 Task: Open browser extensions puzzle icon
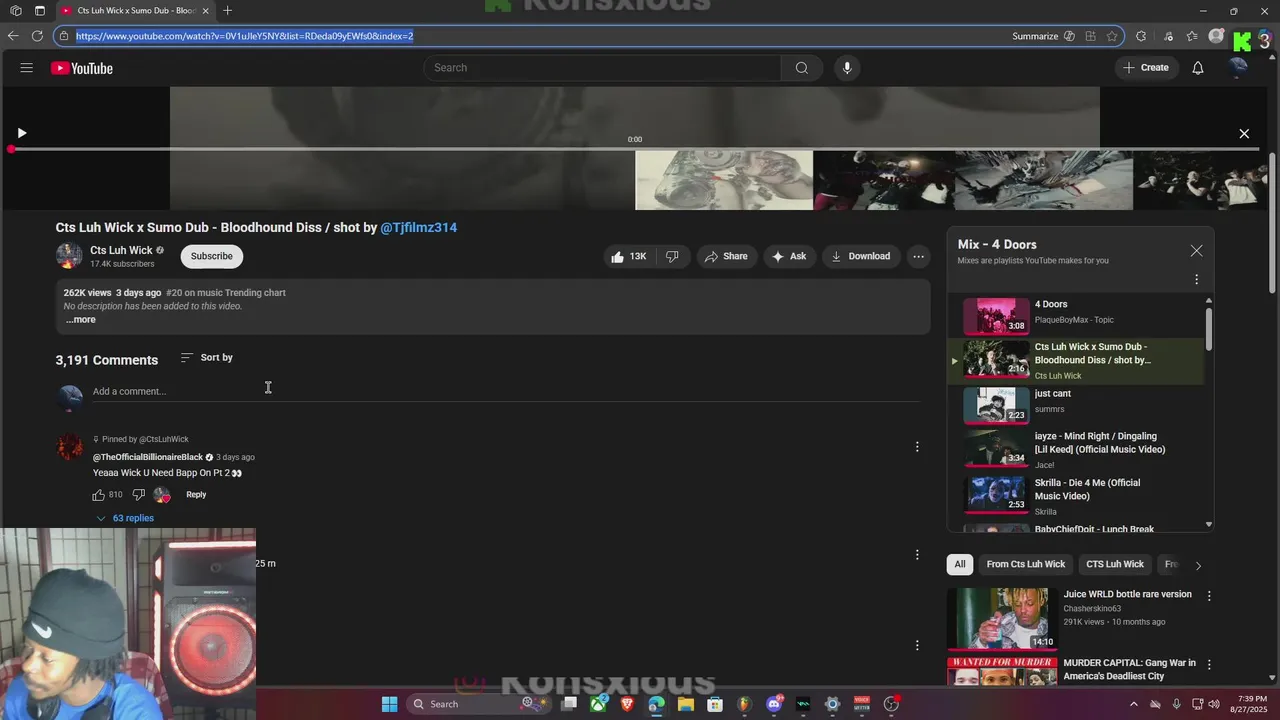(1141, 36)
